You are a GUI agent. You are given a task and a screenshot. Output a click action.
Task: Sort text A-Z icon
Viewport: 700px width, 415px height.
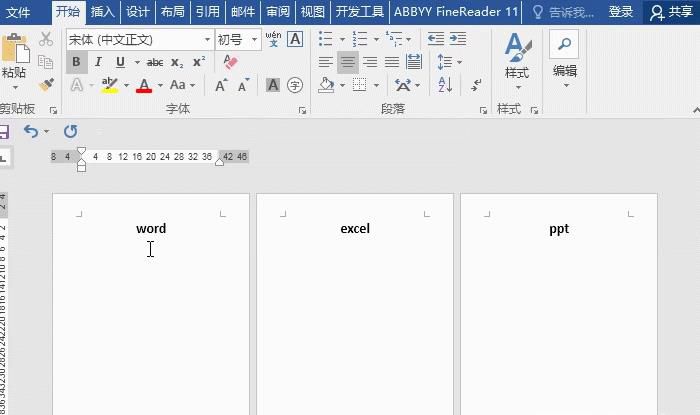(x=445, y=85)
